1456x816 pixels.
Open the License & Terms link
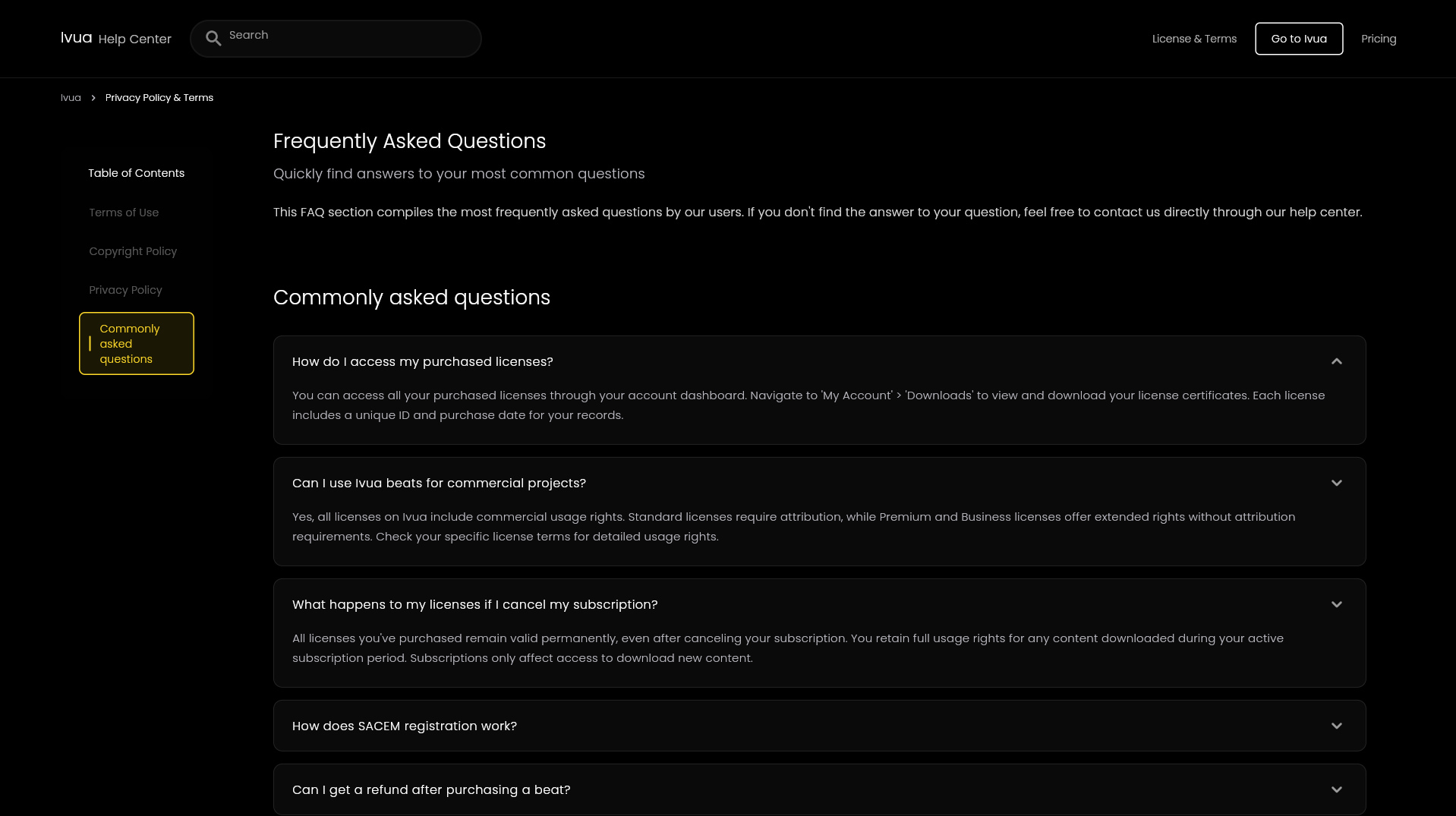1194,39
